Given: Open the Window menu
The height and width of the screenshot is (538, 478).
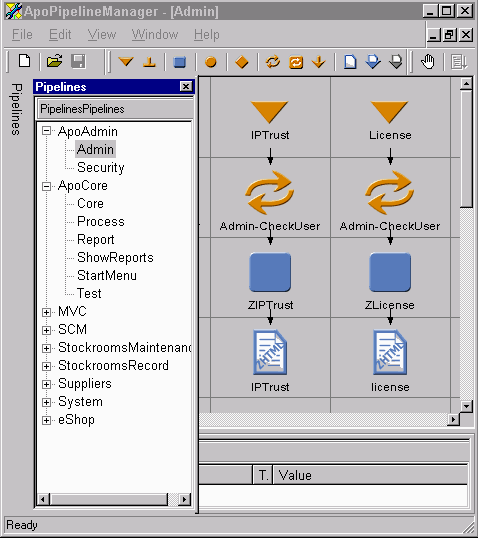Looking at the screenshot, I should point(155,35).
